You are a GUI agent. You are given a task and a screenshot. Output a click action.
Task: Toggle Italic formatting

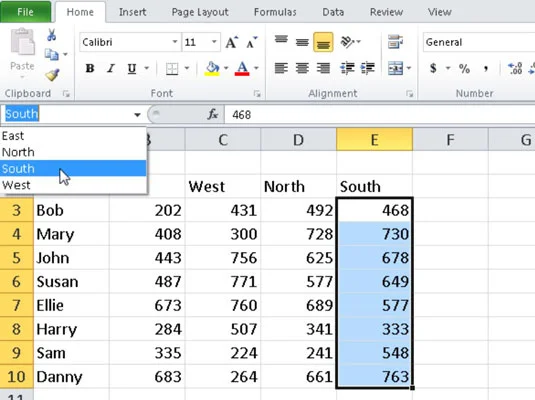pyautogui.click(x=110, y=69)
